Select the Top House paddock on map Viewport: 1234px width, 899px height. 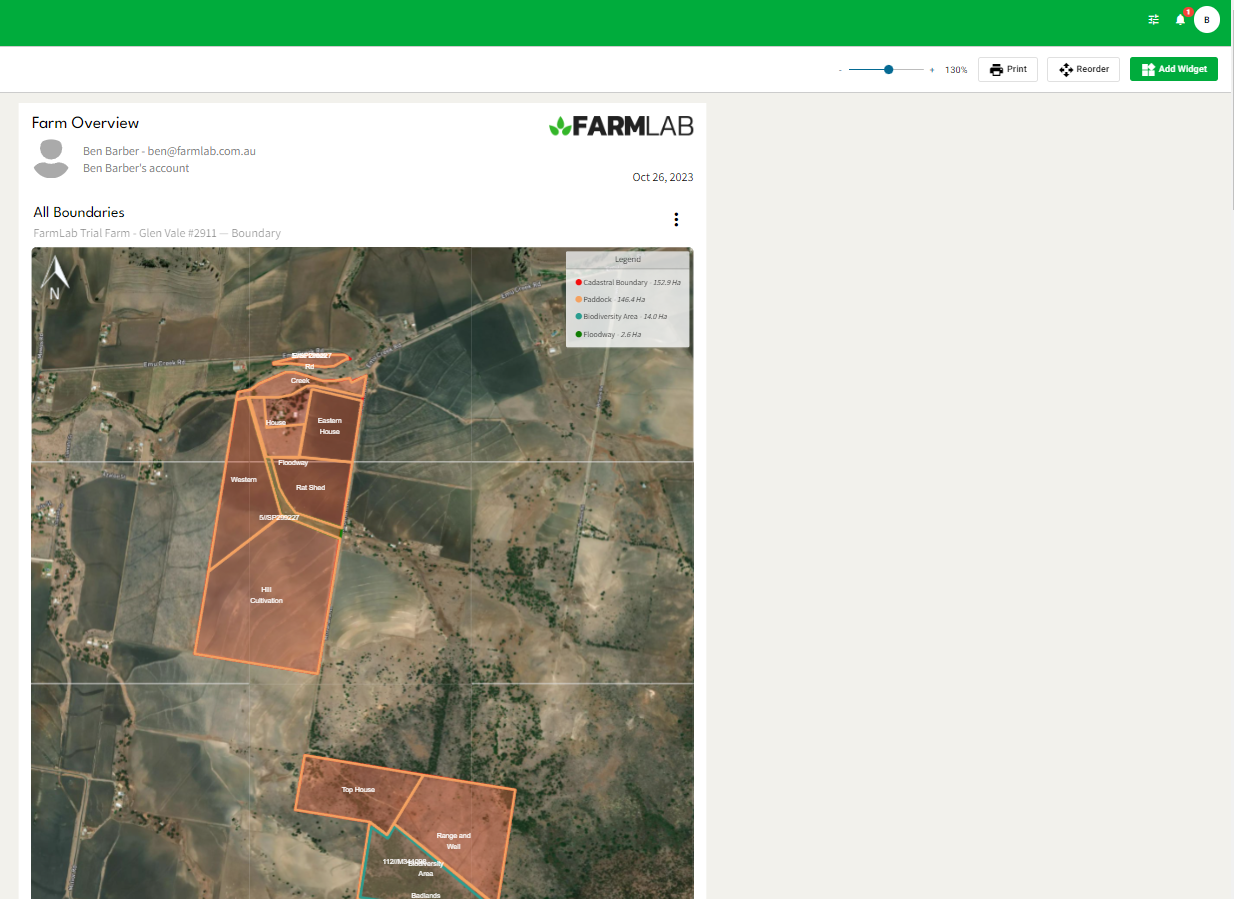coord(357,790)
